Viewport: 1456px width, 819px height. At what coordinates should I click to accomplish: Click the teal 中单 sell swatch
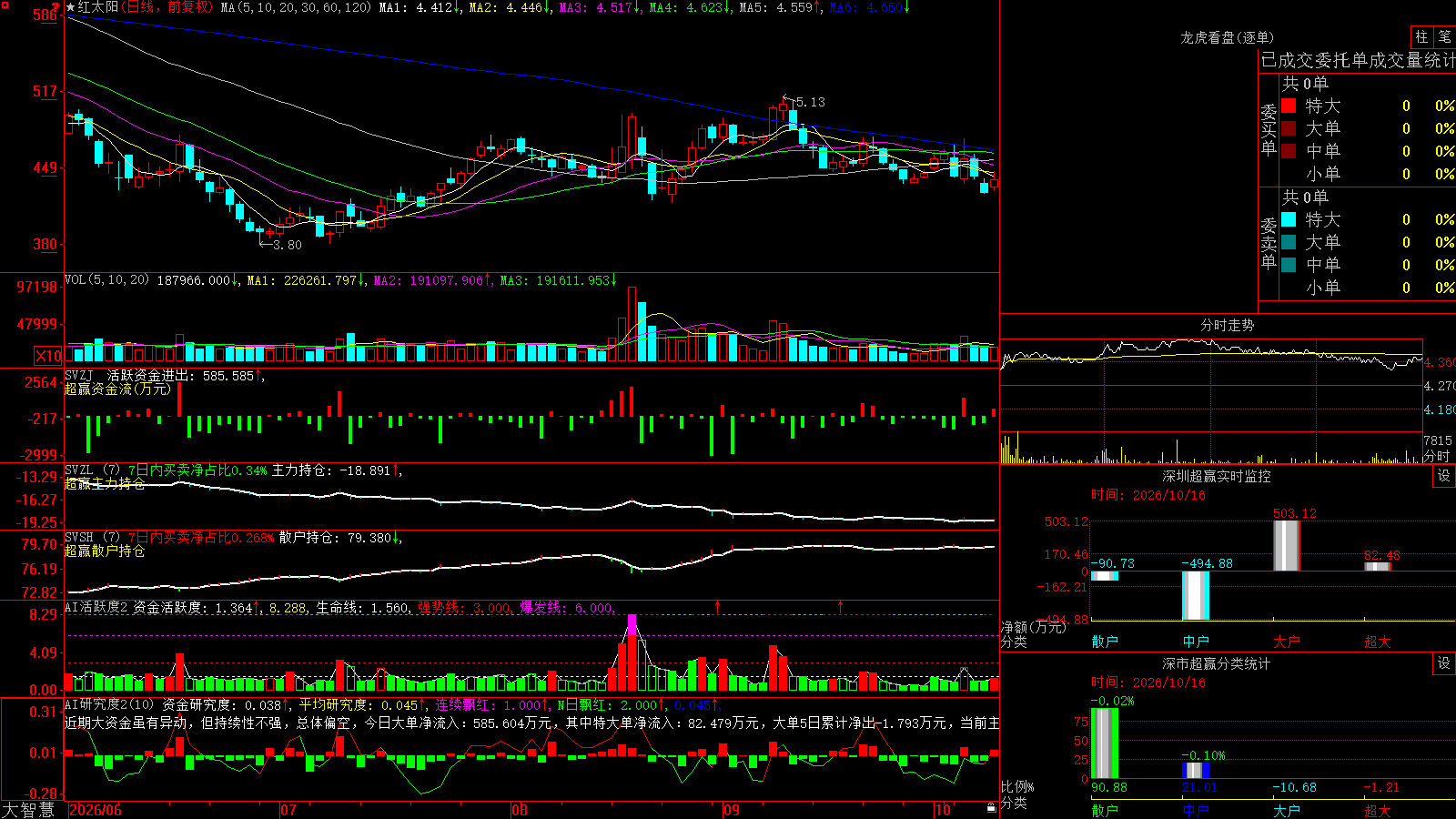pos(1289,265)
